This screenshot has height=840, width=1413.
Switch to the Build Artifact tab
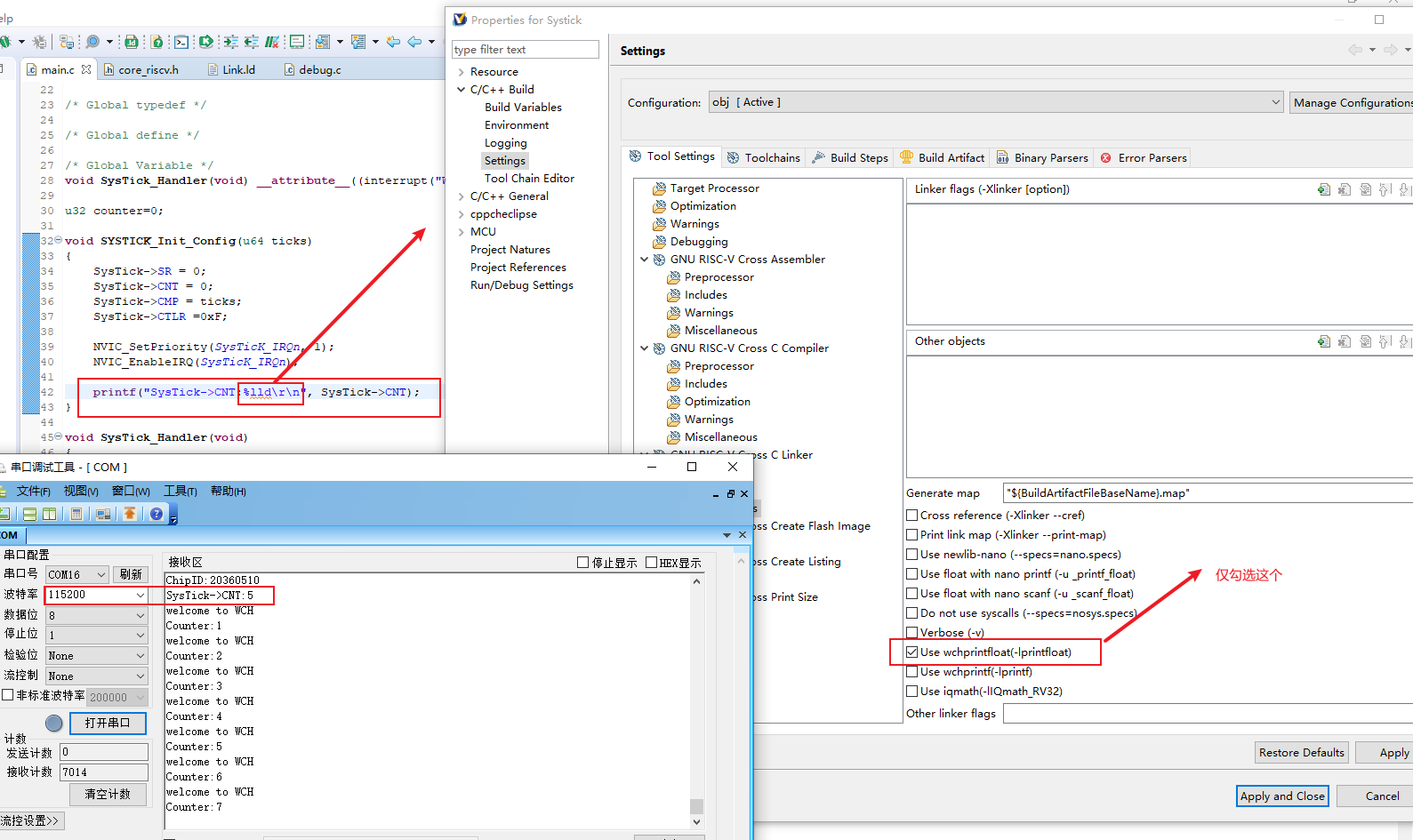pos(943,157)
